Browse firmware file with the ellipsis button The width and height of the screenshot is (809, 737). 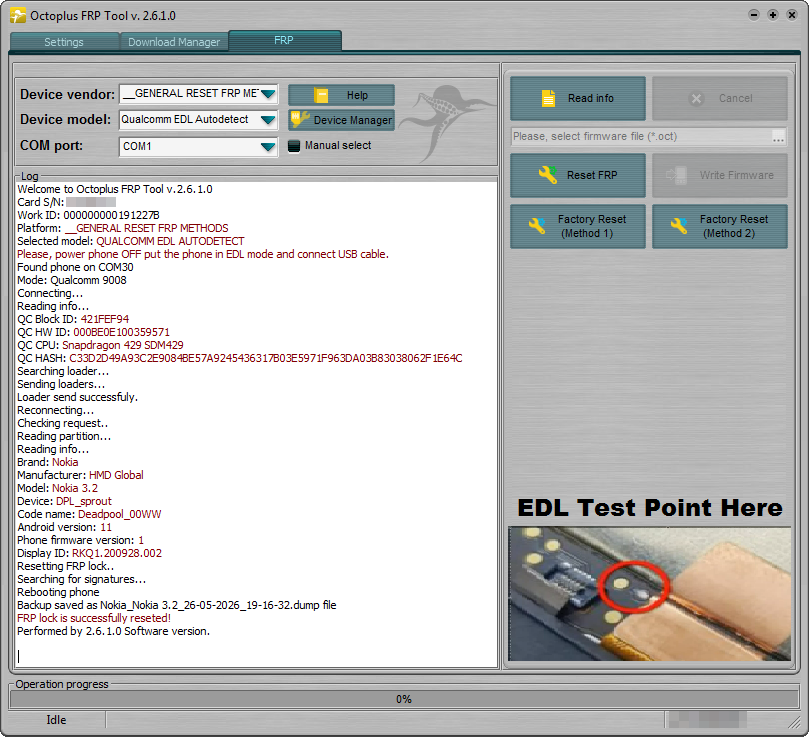pos(778,137)
